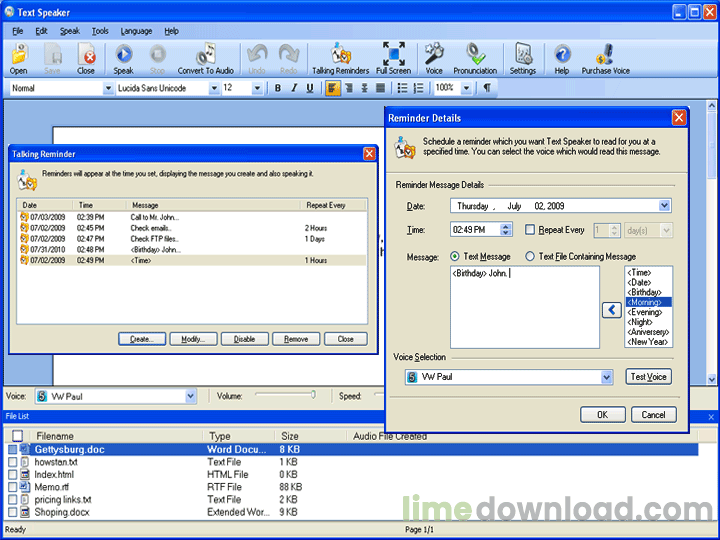Open Voice Selection dropdown in Reminder Details
The height and width of the screenshot is (540, 720).
click(x=606, y=377)
